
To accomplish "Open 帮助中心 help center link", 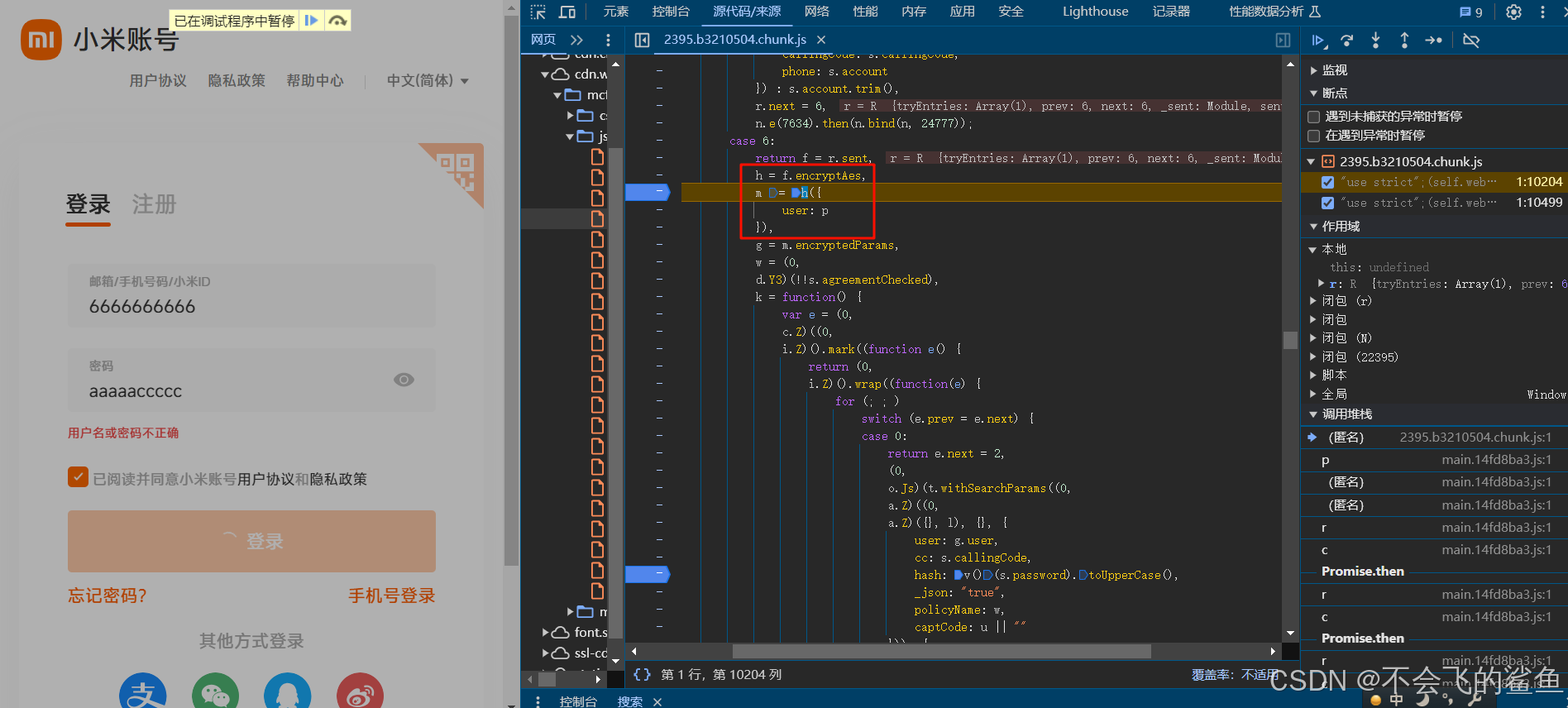I will (315, 81).
